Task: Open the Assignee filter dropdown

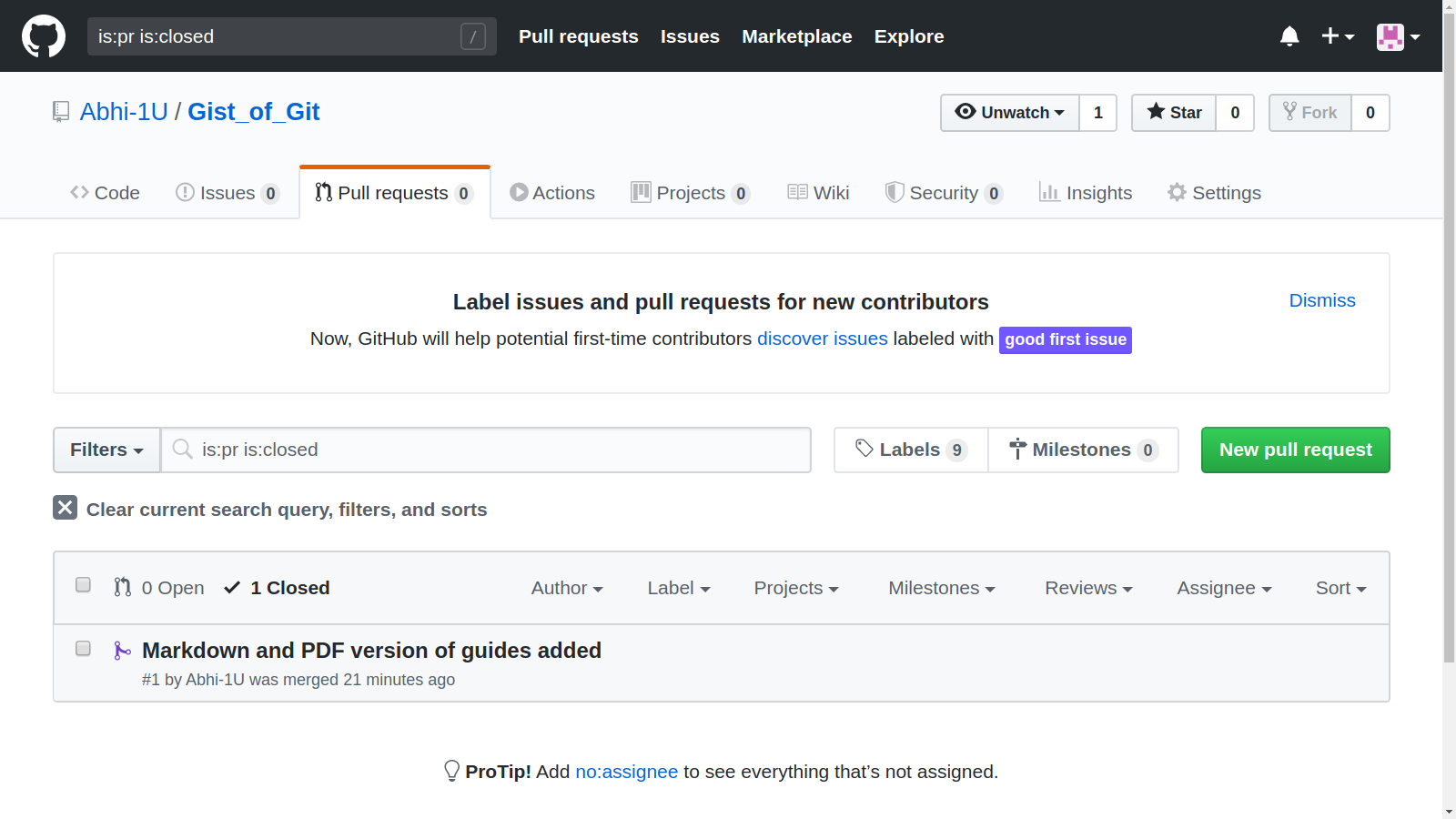Action: pyautogui.click(x=1224, y=588)
